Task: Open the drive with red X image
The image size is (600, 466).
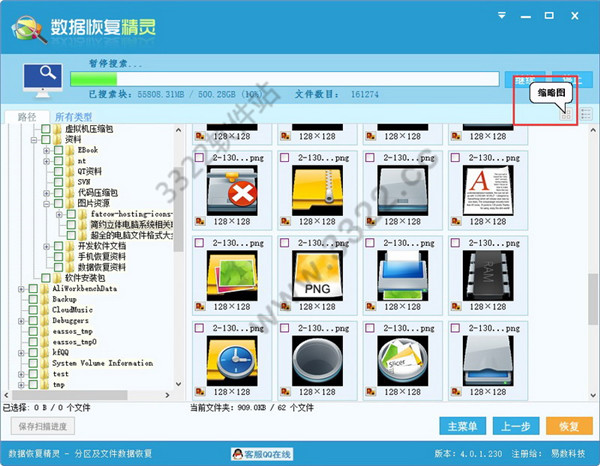Action: tap(232, 191)
